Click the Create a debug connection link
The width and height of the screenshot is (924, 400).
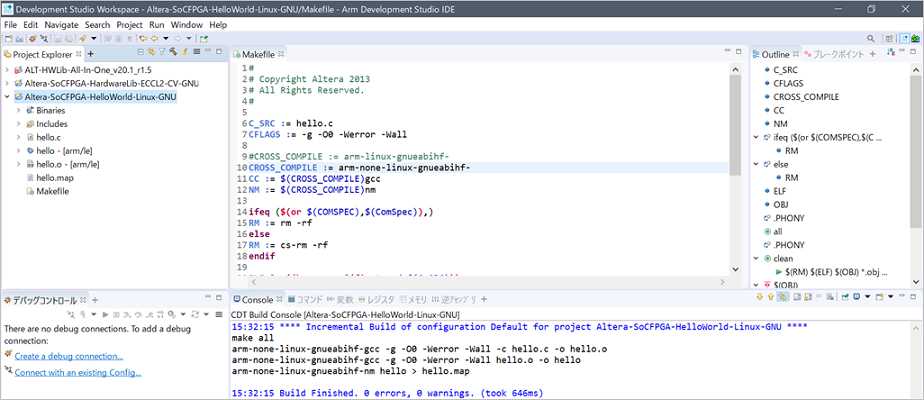(68, 356)
